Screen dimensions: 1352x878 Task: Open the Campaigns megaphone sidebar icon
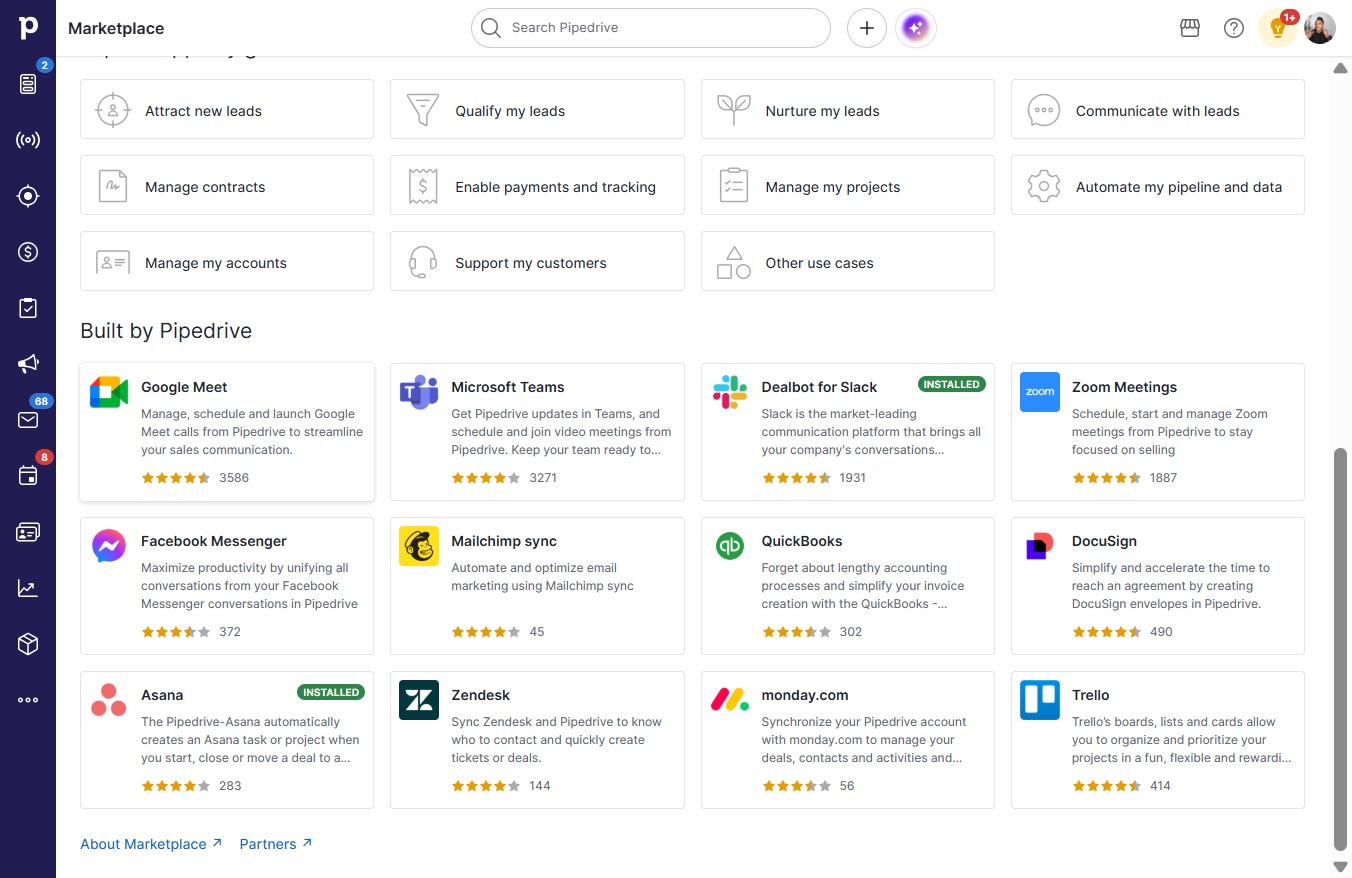[28, 364]
